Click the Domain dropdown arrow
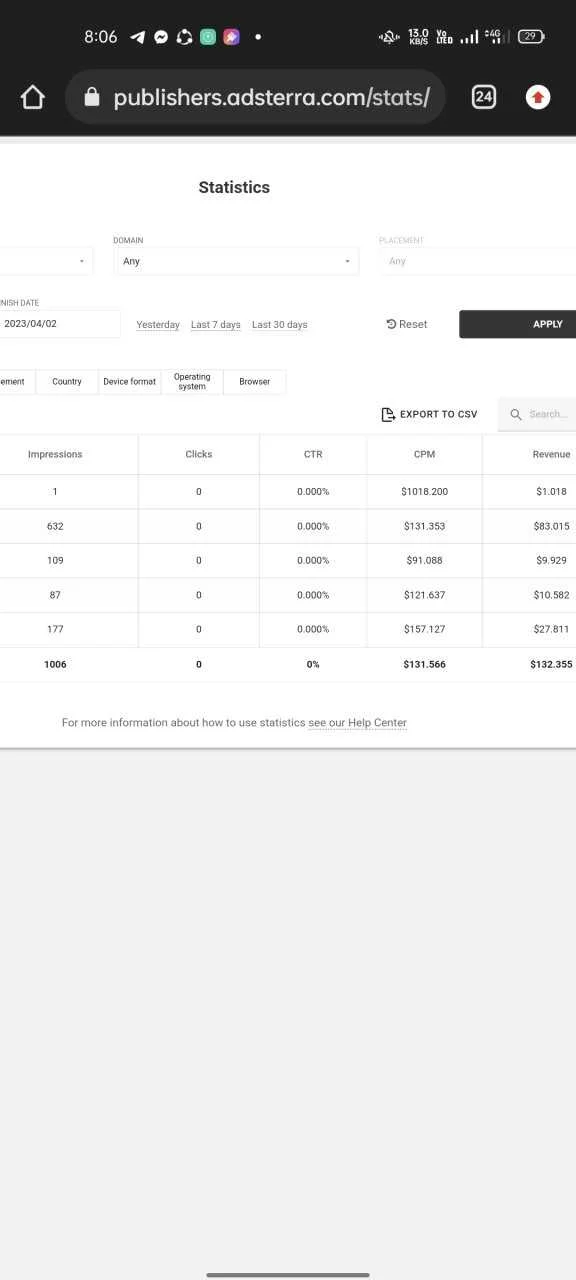 [347, 261]
